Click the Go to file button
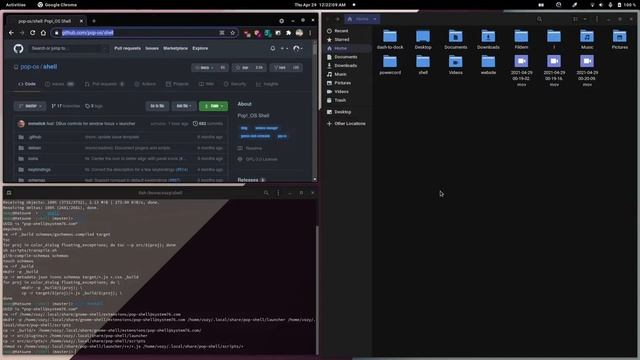Screen dimensions: 640x360 click(x=157, y=106)
